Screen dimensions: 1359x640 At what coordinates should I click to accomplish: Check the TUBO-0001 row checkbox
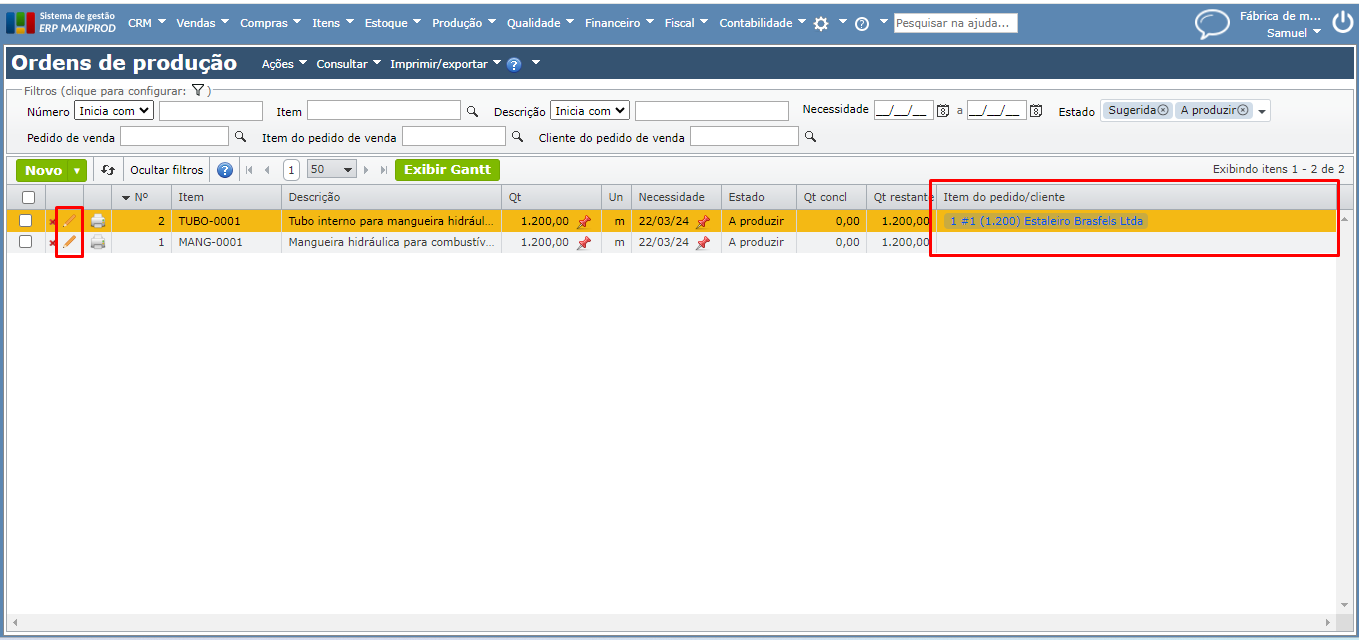[x=26, y=221]
